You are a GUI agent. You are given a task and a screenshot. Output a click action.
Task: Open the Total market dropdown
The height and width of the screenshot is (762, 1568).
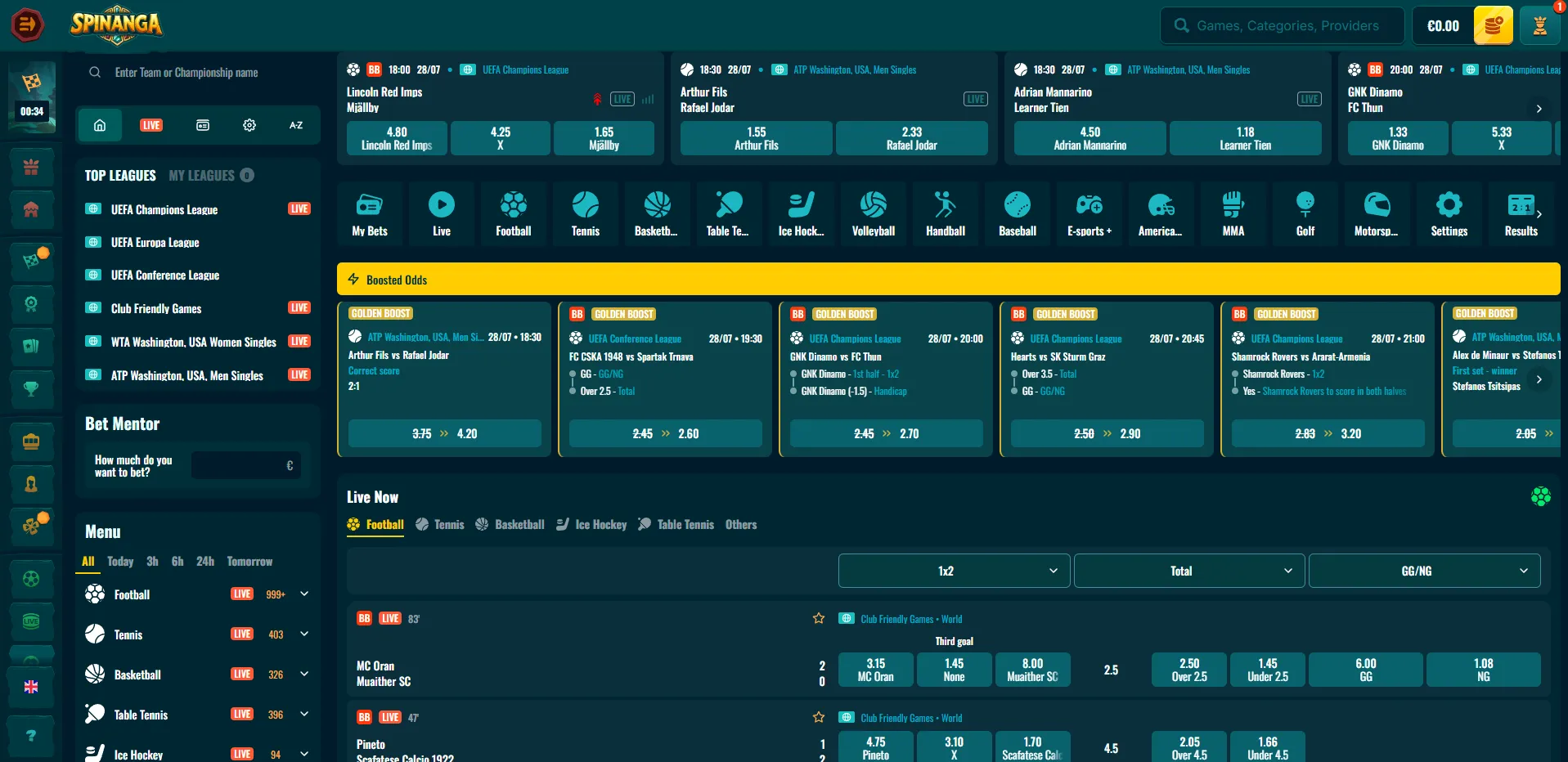pos(1189,571)
